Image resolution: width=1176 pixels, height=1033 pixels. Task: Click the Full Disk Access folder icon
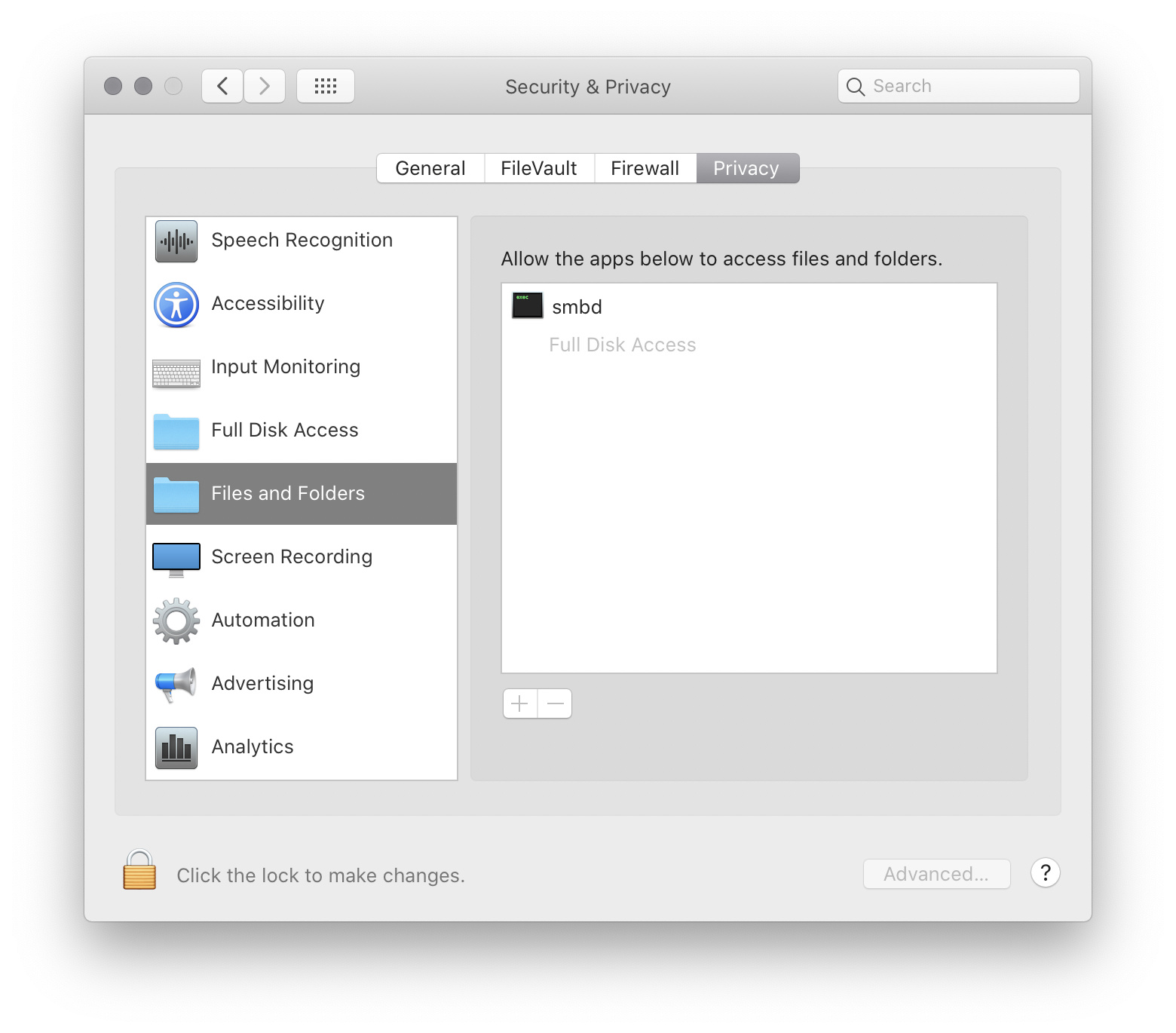[176, 431]
